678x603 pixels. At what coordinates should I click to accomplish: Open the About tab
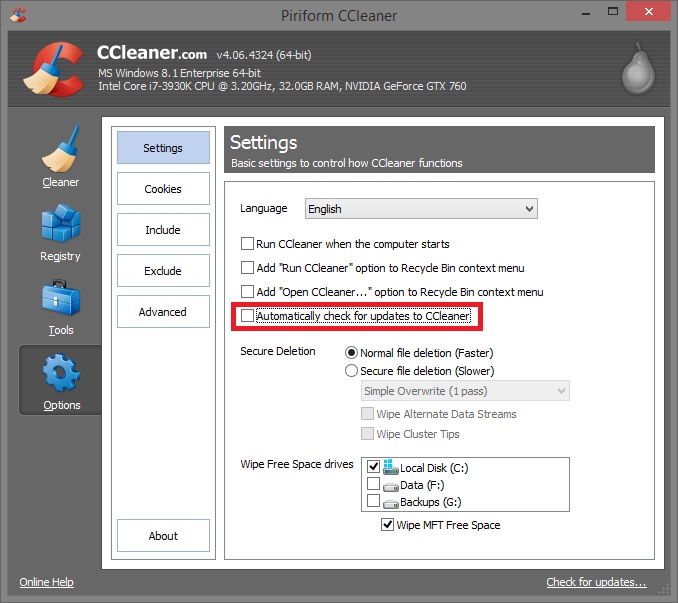coord(163,536)
